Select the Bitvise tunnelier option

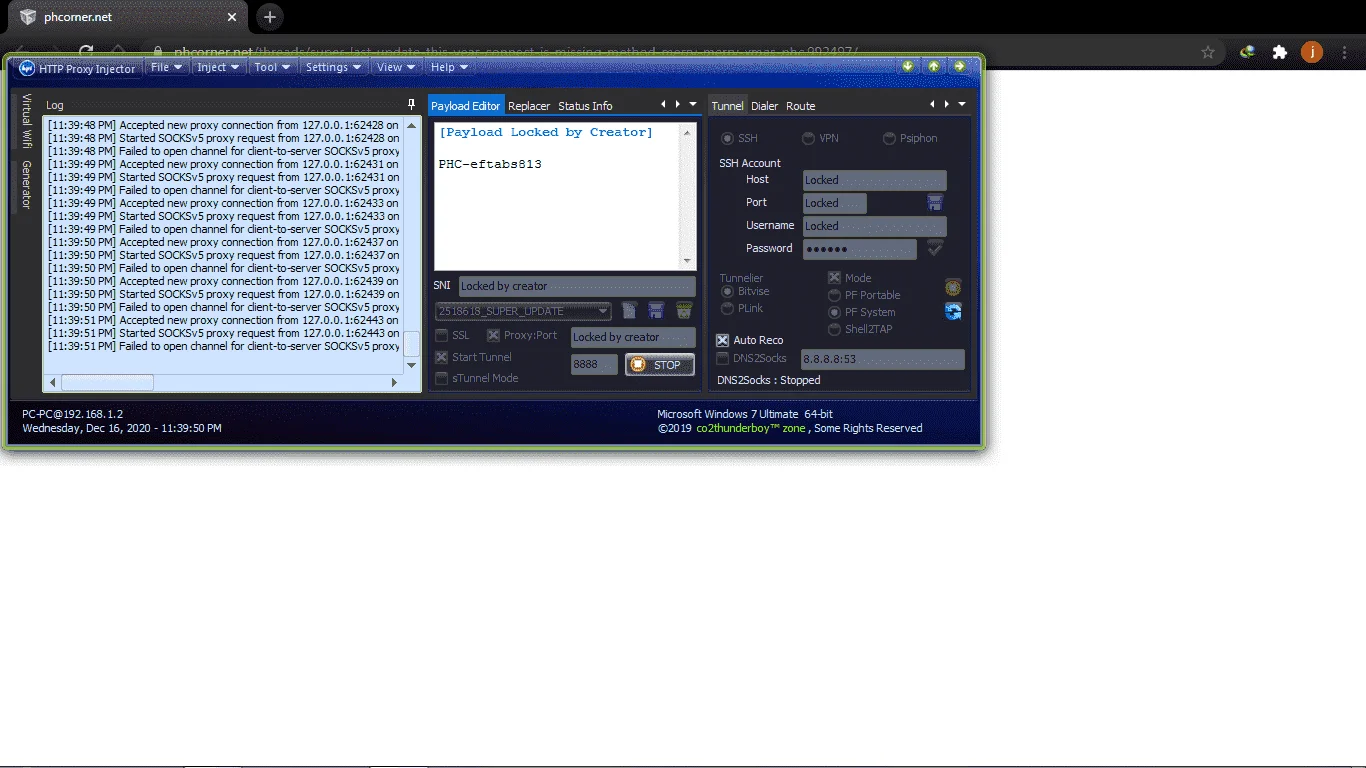tap(728, 292)
